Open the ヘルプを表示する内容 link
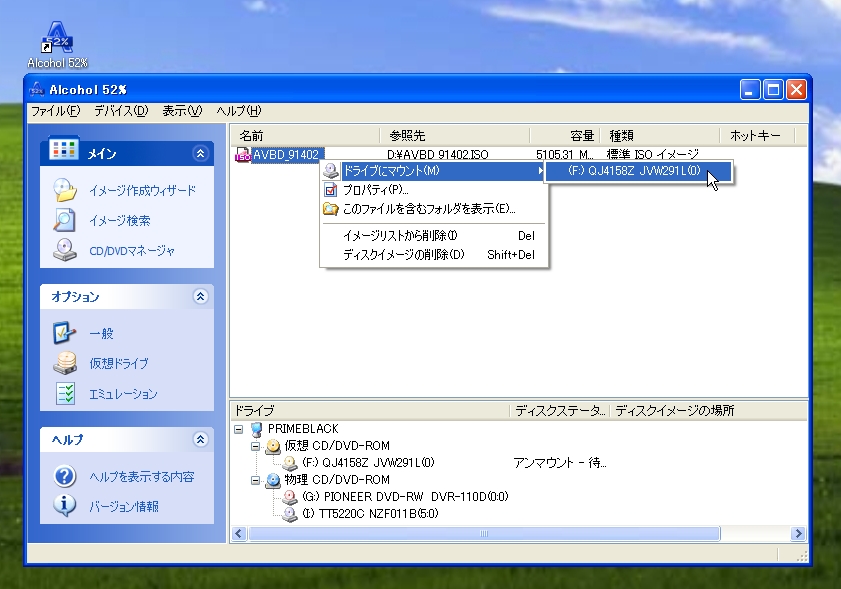 pos(142,477)
